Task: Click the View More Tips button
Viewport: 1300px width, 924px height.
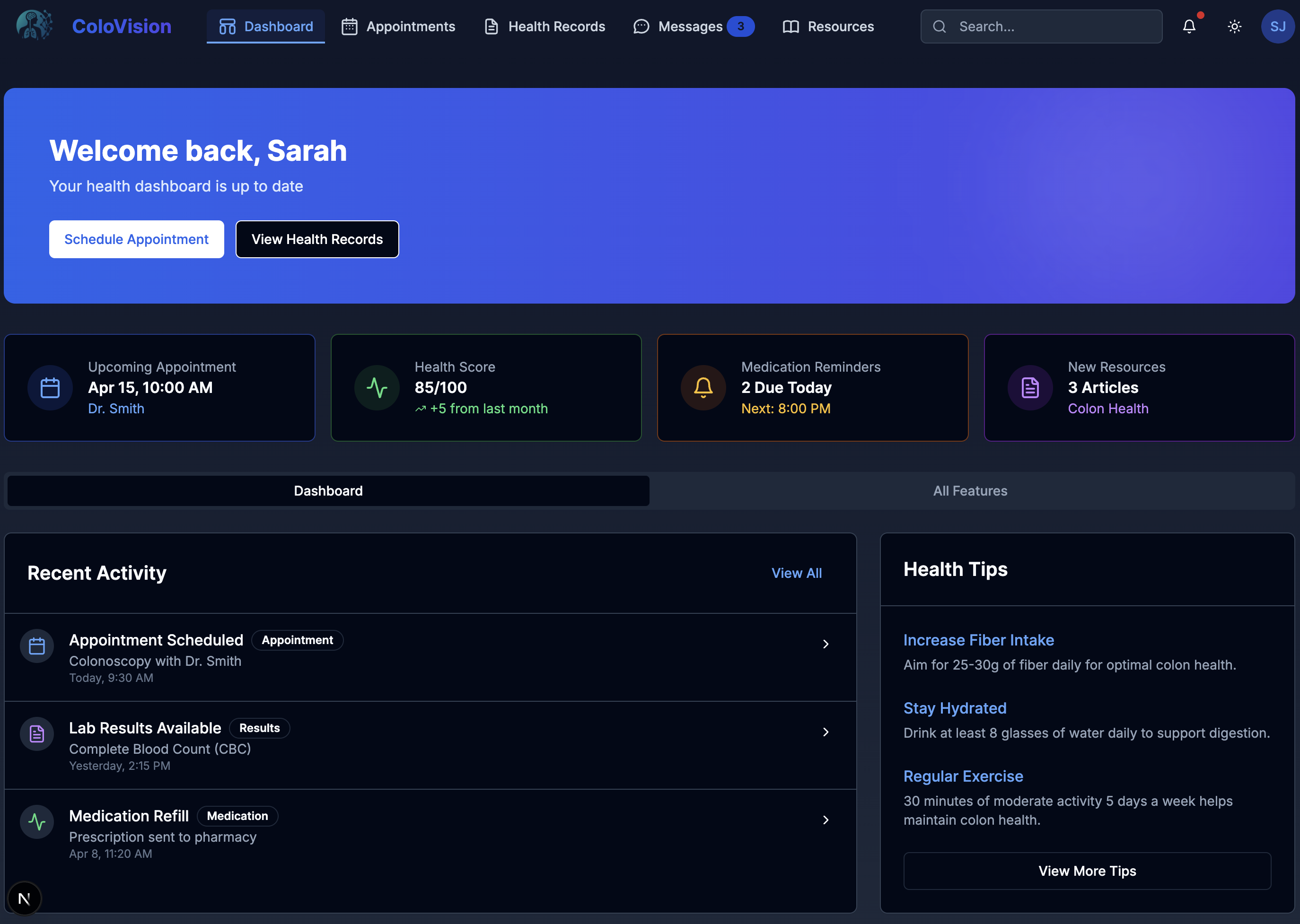Action: [x=1087, y=871]
